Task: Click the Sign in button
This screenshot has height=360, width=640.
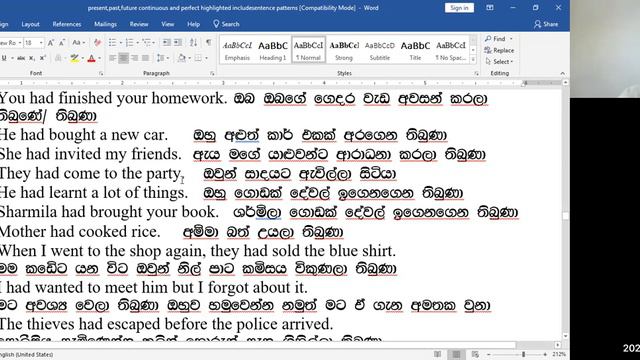Action: click(459, 8)
